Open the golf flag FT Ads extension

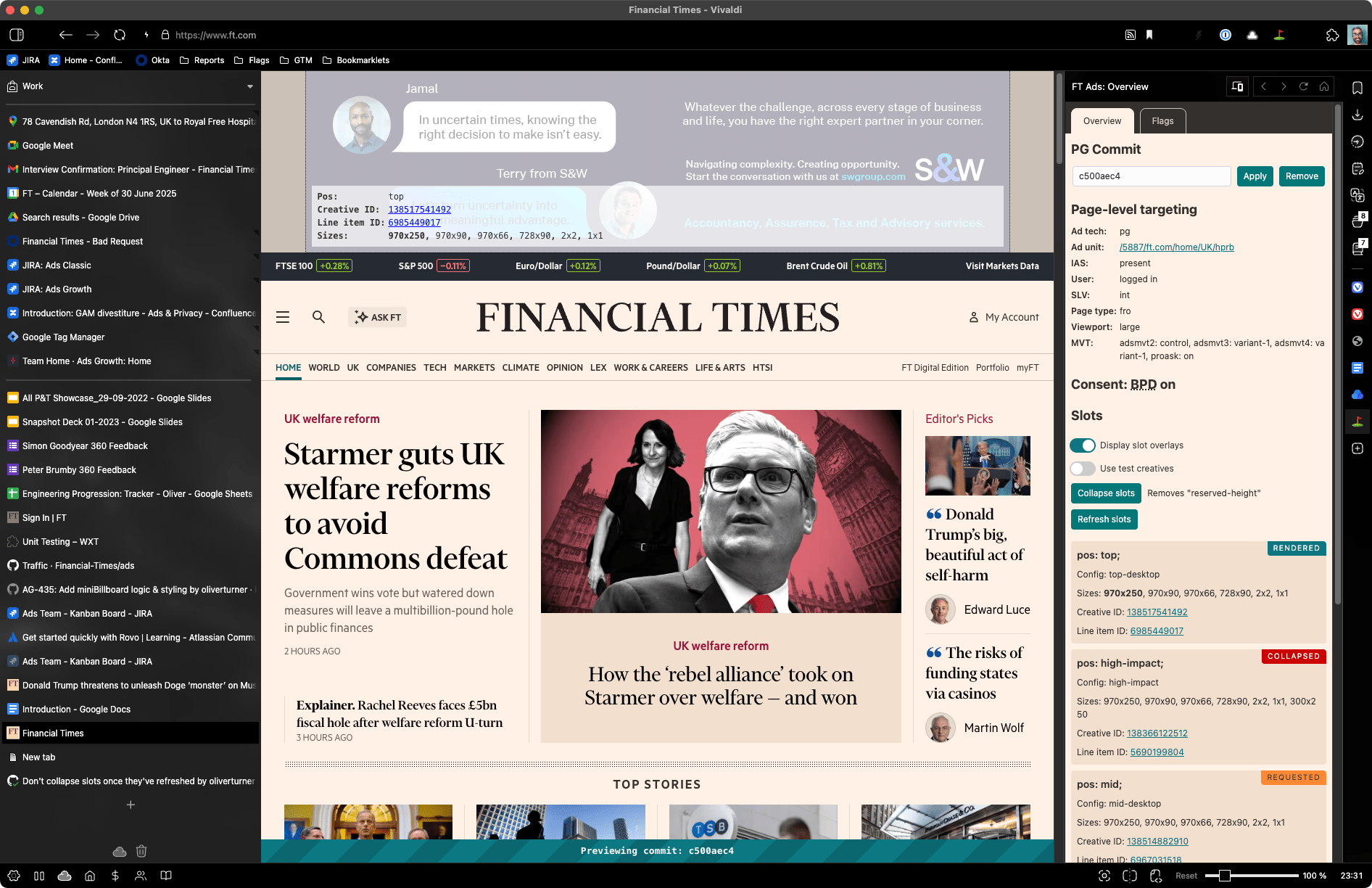(x=1279, y=35)
